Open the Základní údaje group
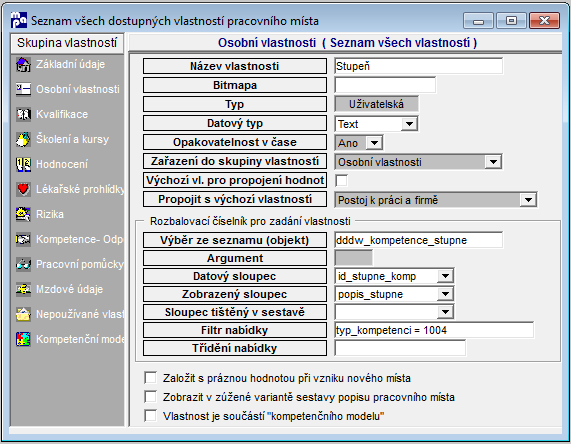The width and height of the screenshot is (571, 444). 70,64
